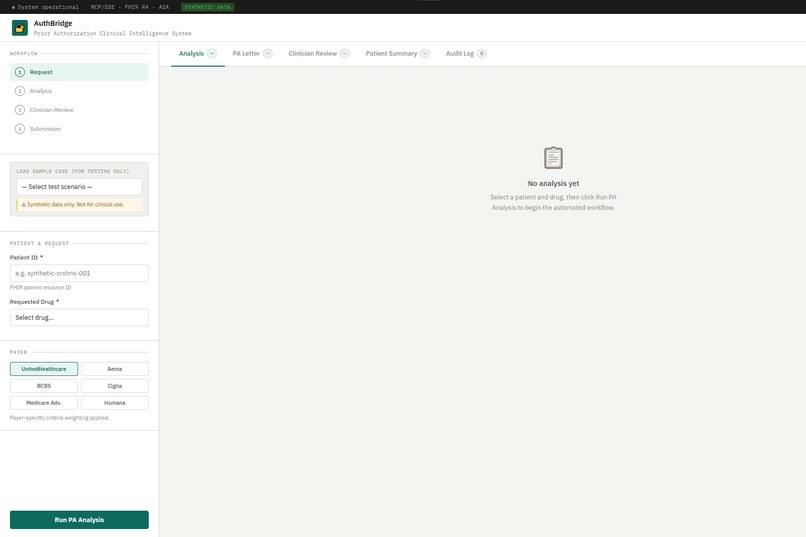Open the Select test scenario dropdown

(x=79, y=187)
